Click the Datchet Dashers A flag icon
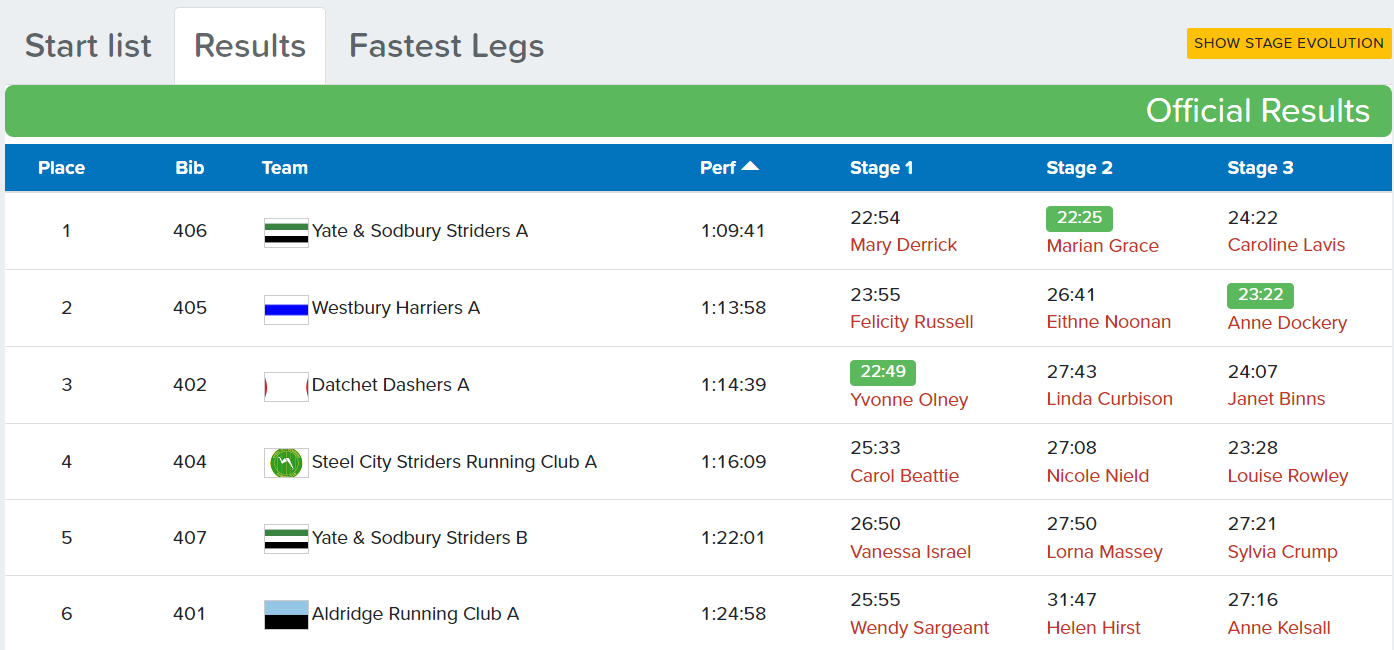Screen dimensions: 1394x650 (285, 385)
